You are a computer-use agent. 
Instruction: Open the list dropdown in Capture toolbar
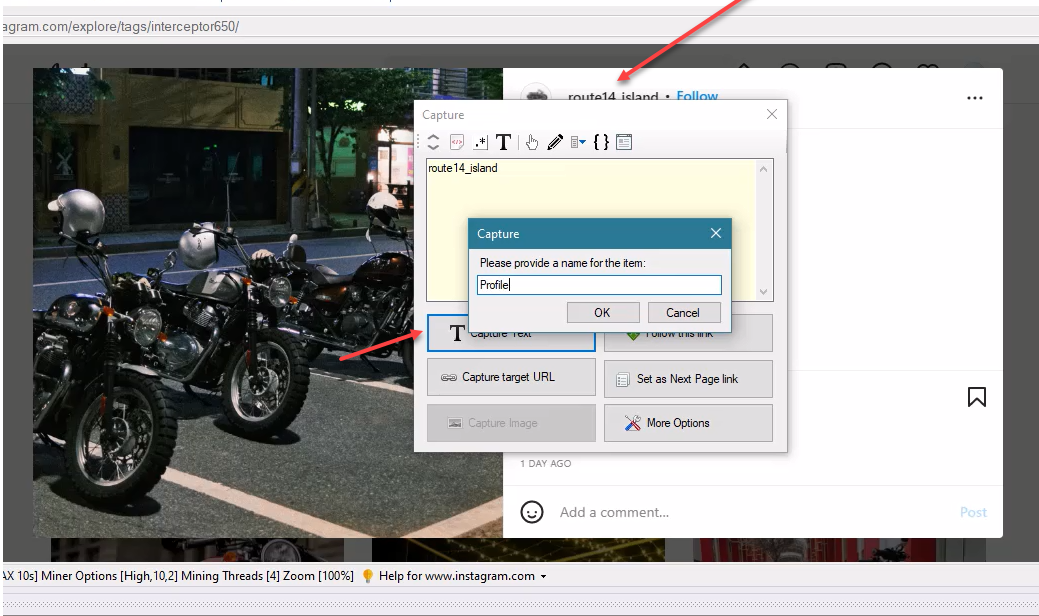[x=578, y=143]
